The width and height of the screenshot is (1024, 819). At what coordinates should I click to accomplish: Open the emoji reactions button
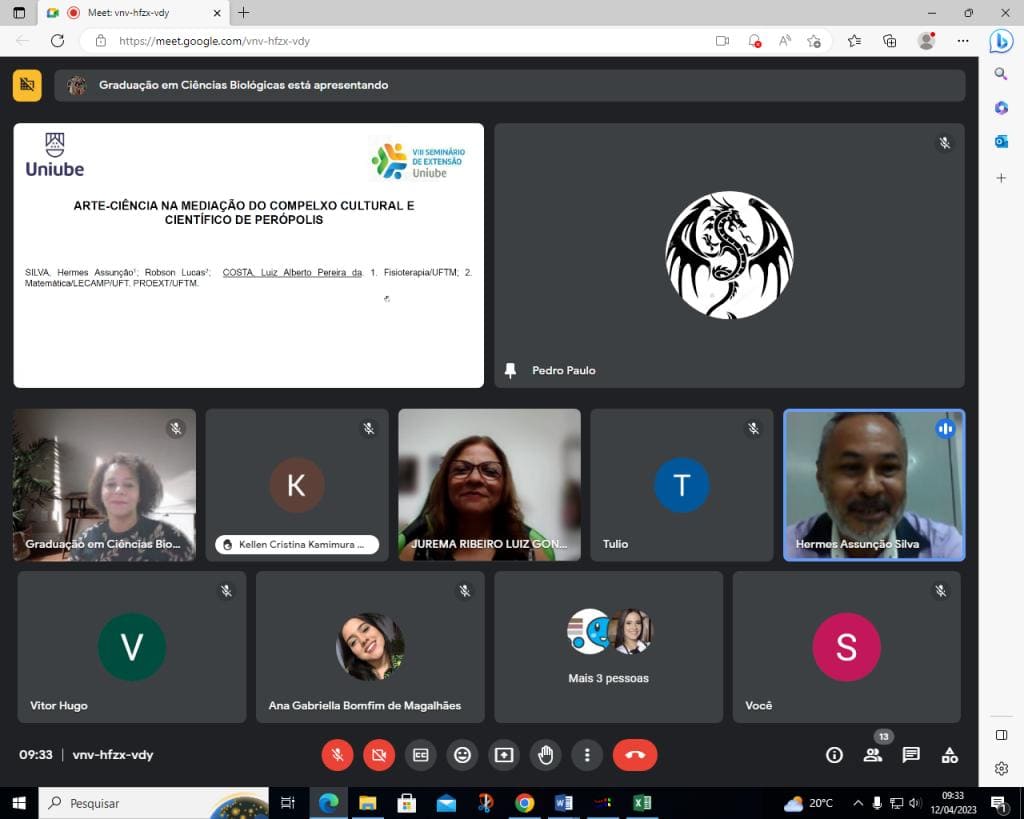(462, 755)
